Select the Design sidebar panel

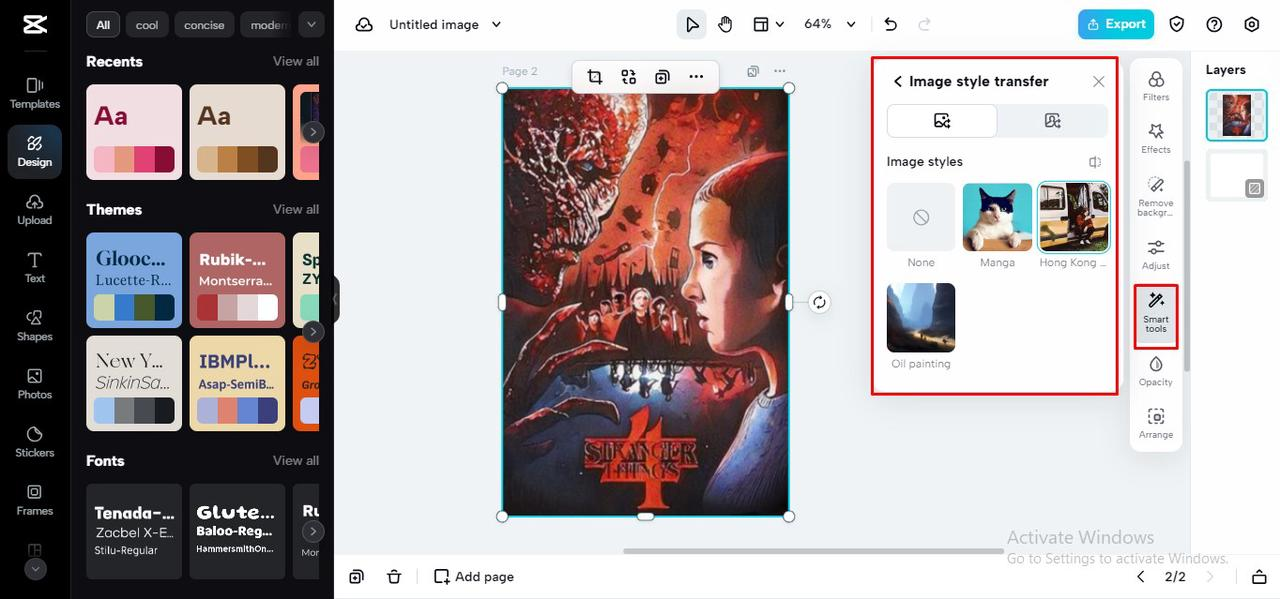[35, 151]
